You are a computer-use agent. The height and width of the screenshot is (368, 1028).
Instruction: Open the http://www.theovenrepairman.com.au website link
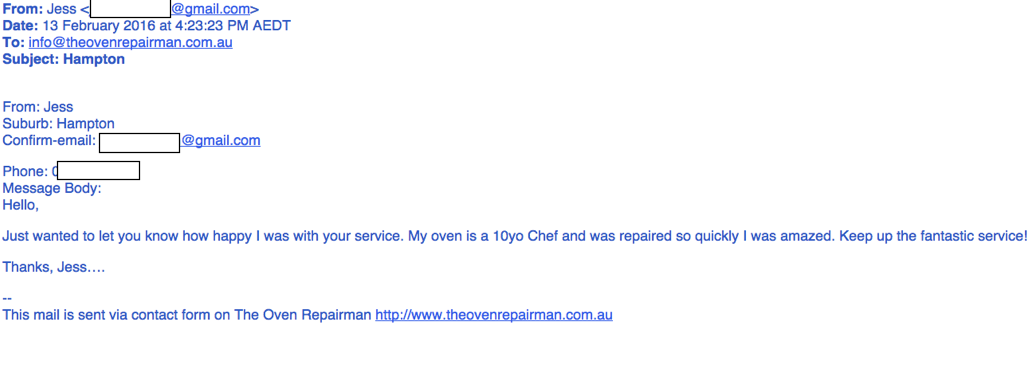(494, 315)
